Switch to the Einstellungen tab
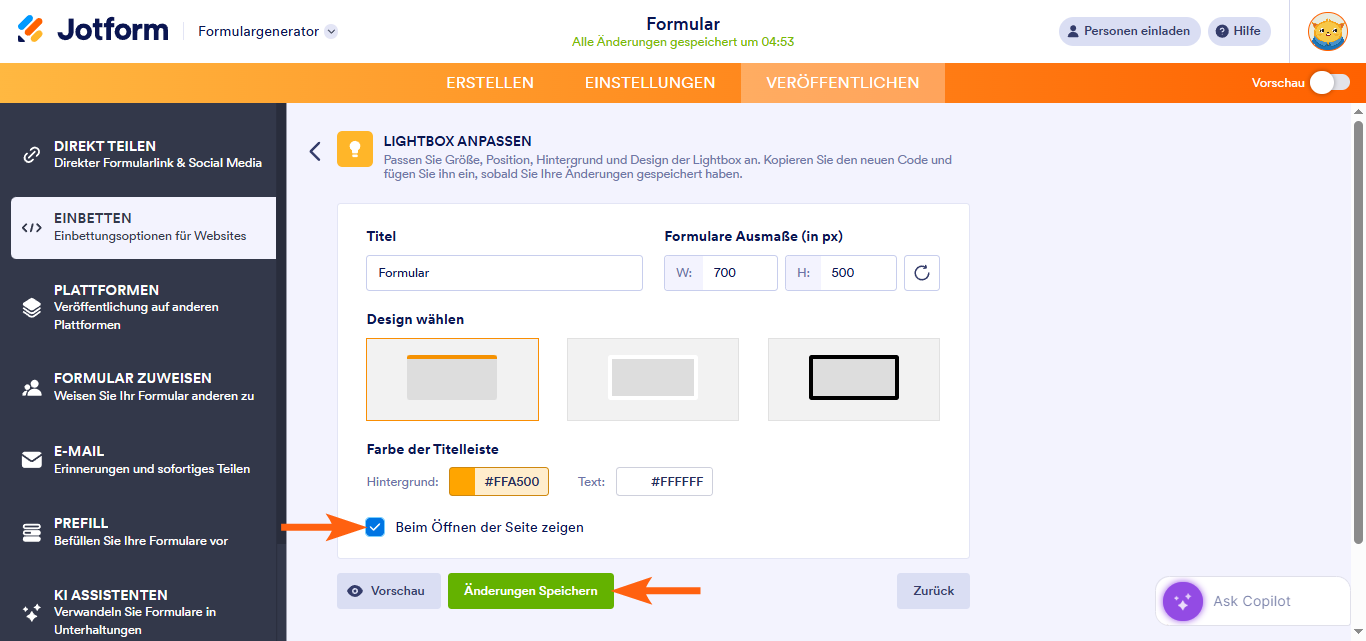This screenshot has width=1366, height=641. 649,83
